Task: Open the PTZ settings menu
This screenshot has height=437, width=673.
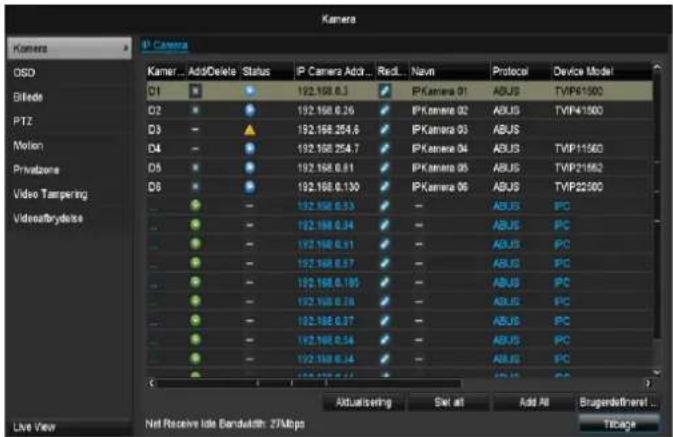Action: coord(23,121)
